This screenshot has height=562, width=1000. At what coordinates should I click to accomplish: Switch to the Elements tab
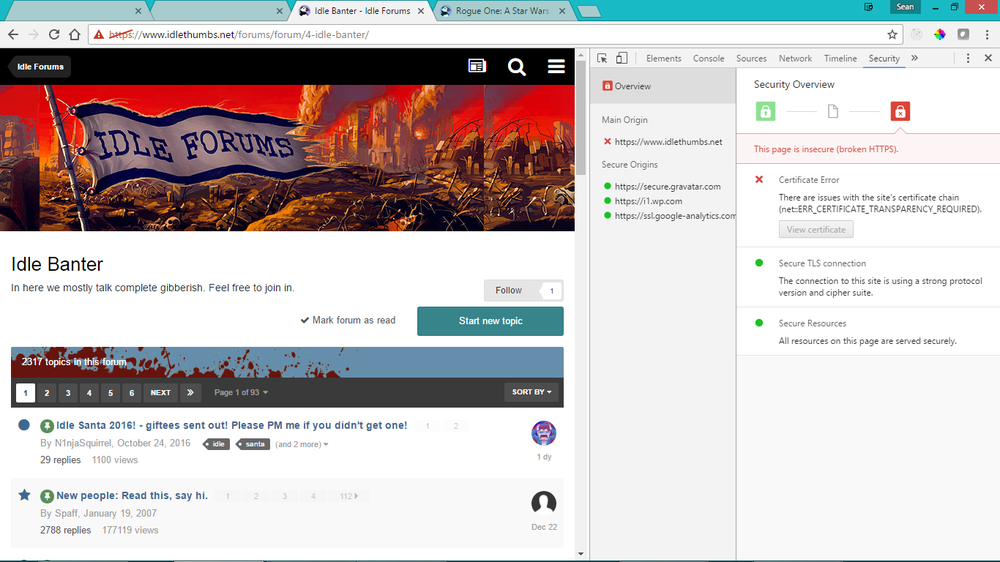[x=663, y=58]
